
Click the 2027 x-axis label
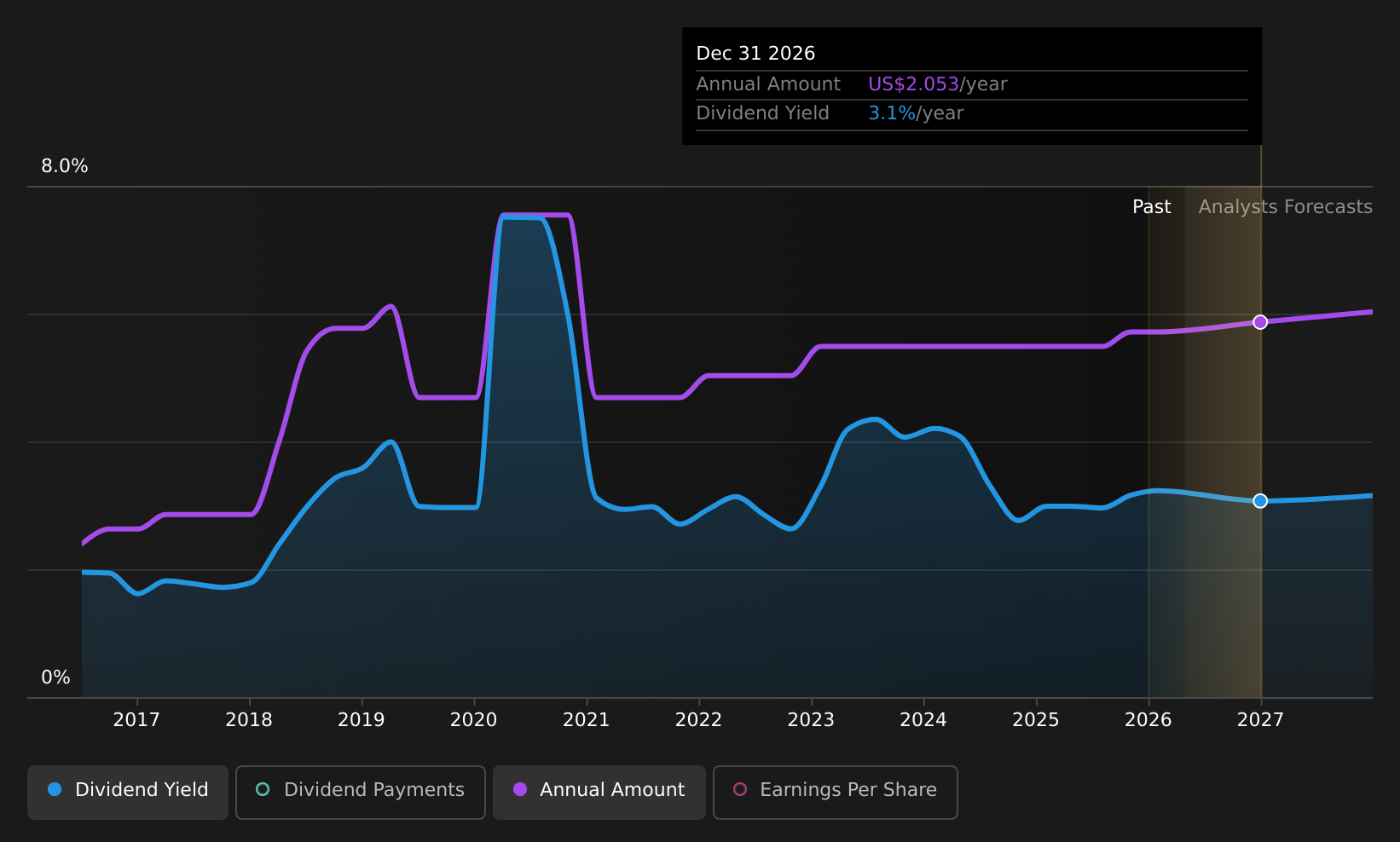[x=1261, y=720]
